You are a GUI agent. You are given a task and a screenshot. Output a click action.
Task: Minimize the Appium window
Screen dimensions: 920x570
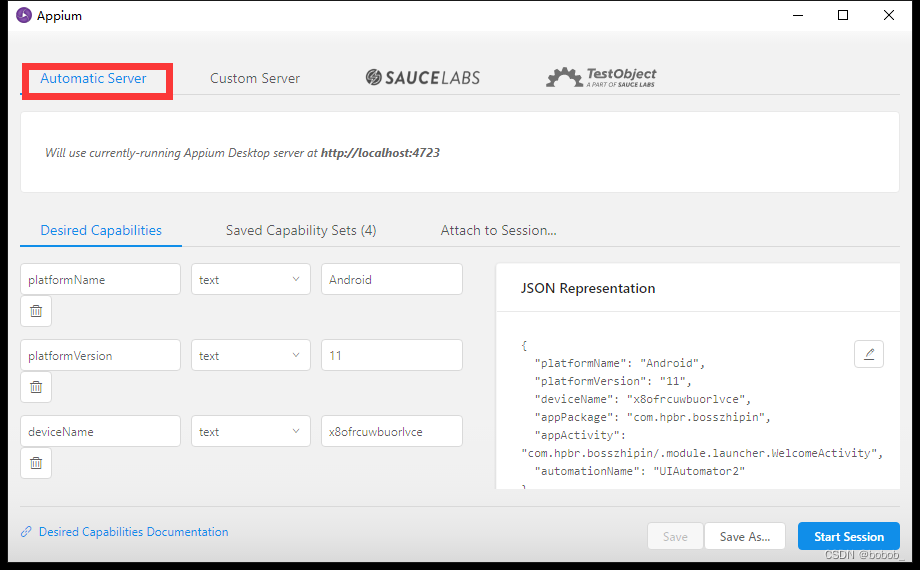(797, 15)
